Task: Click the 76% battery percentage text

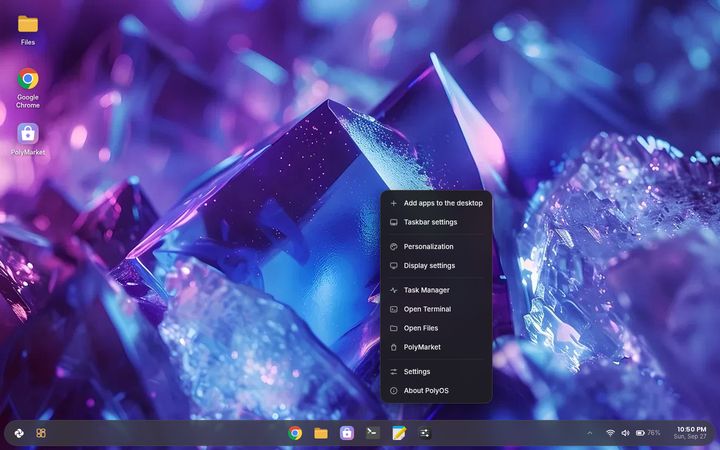Action: pyautogui.click(x=654, y=433)
